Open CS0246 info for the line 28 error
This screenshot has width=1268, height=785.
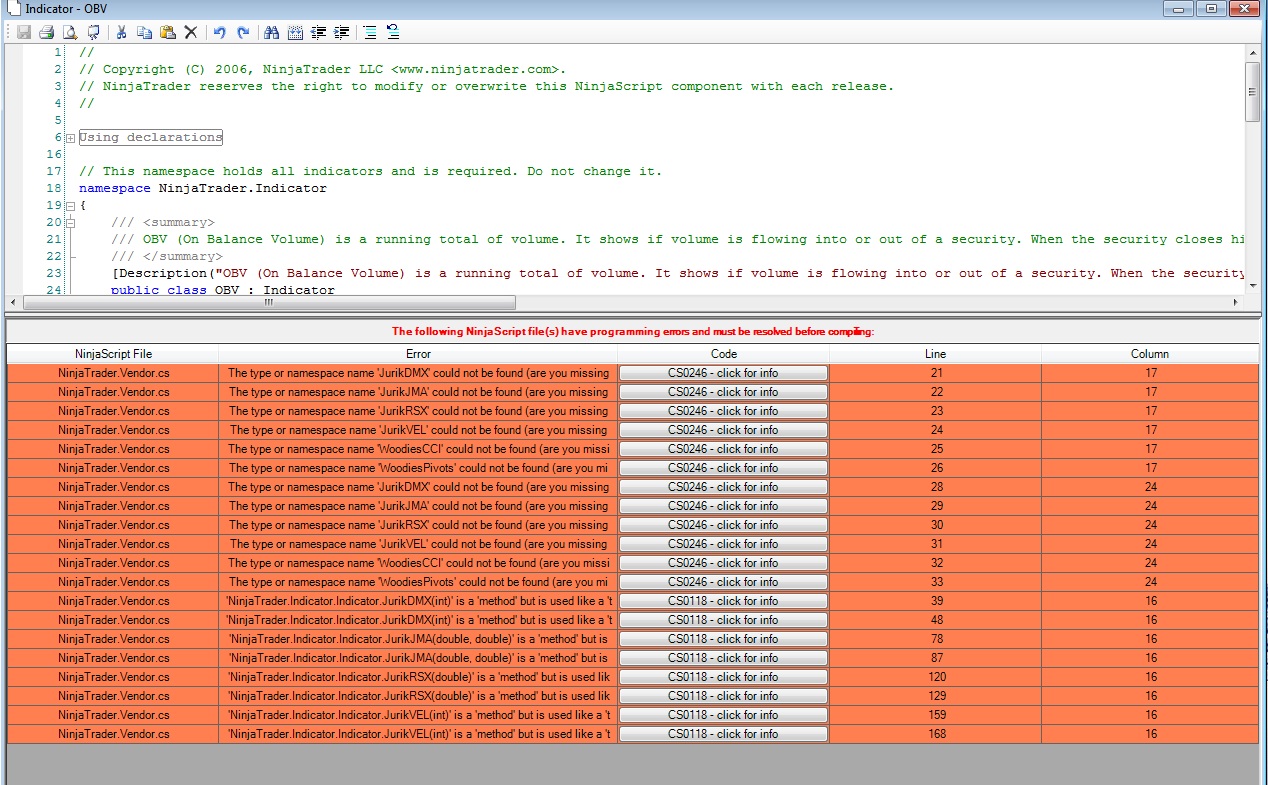[723, 487]
